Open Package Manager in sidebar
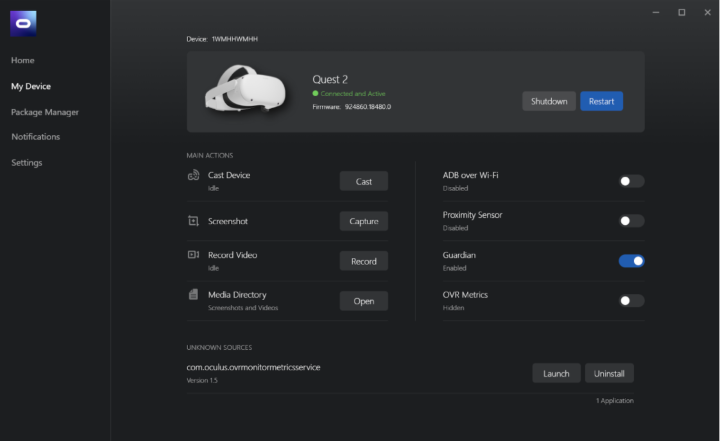Viewport: 720px width, 441px height. pos(45,112)
